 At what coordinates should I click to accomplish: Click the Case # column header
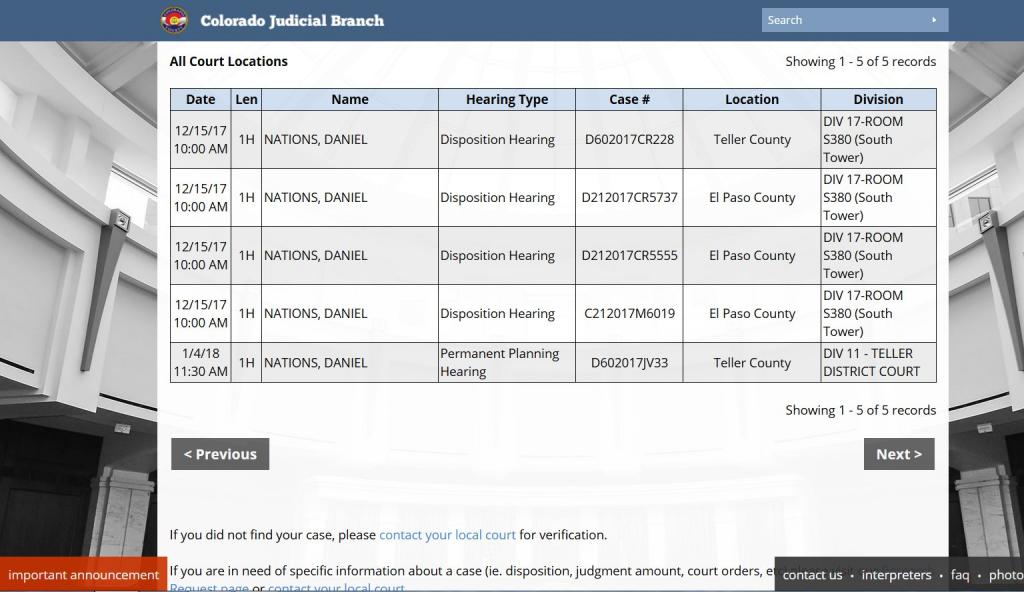[629, 99]
